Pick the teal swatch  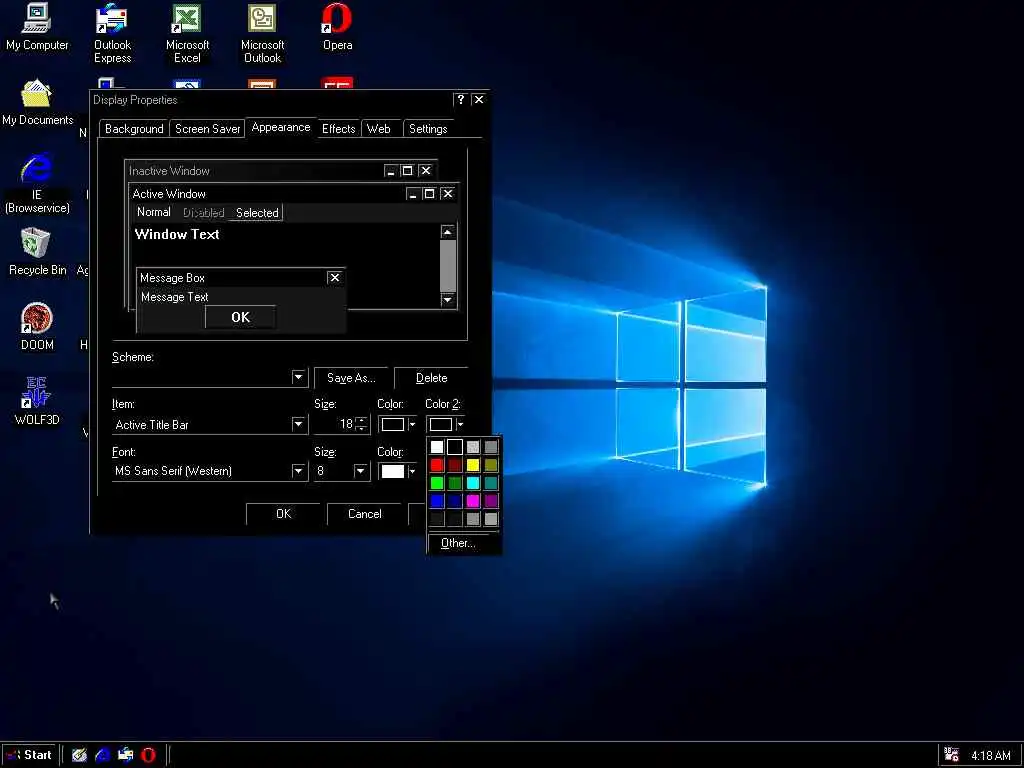[x=491, y=483]
